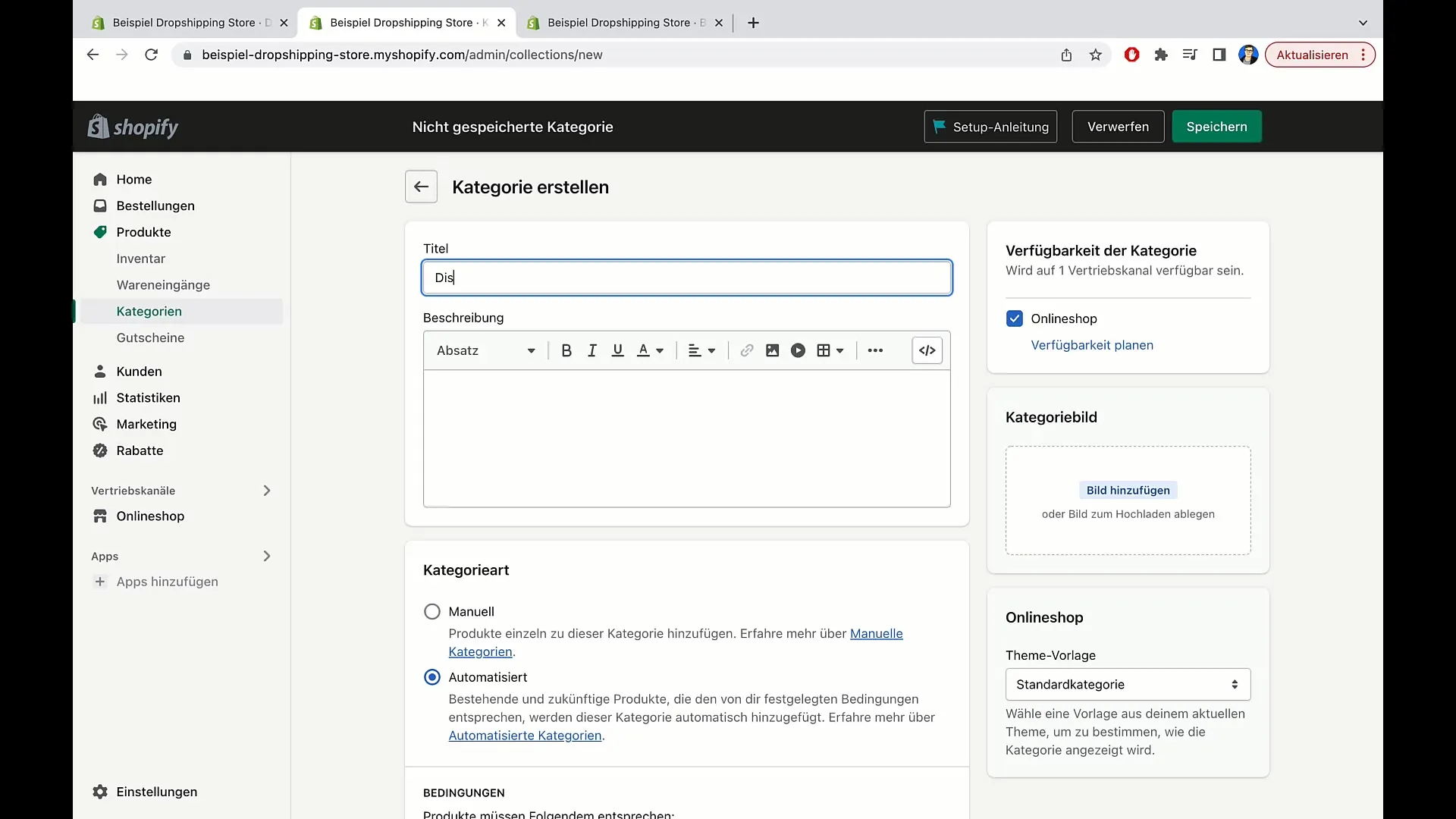This screenshot has width=1456, height=819.
Task: Open Verfügbarkeit planen link
Action: point(1092,345)
